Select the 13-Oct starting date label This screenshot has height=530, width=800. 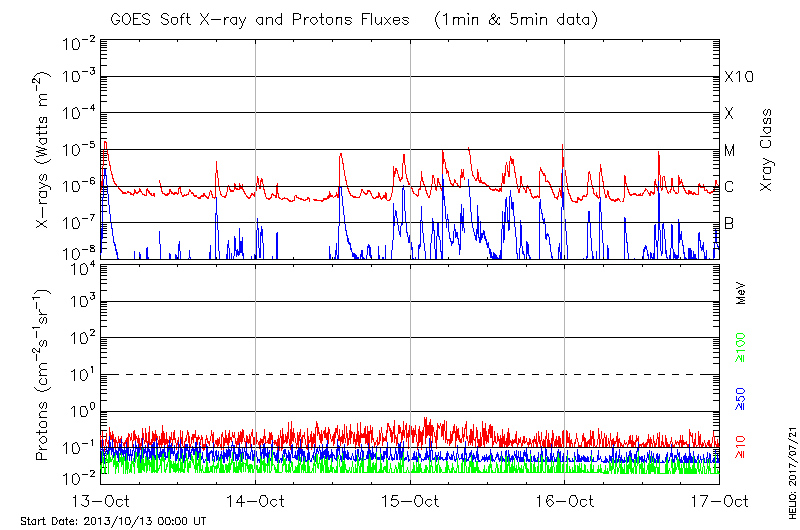click(x=101, y=501)
